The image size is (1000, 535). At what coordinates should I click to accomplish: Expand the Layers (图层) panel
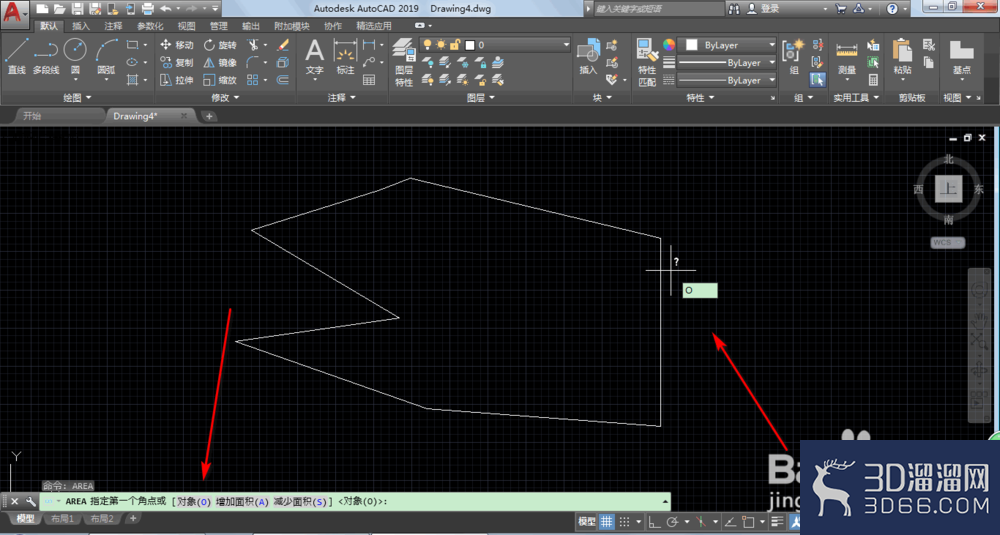(x=480, y=98)
